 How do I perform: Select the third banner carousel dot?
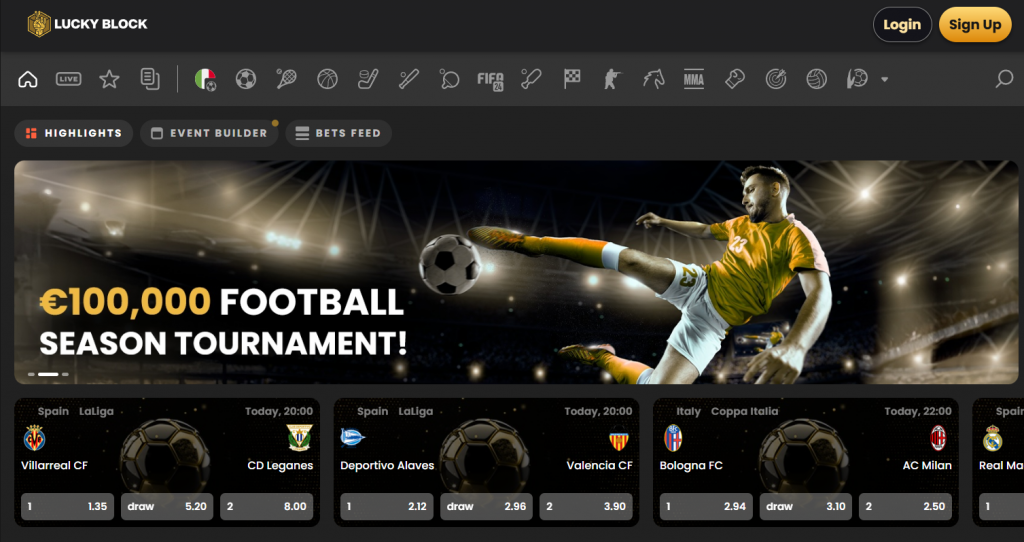[65, 374]
